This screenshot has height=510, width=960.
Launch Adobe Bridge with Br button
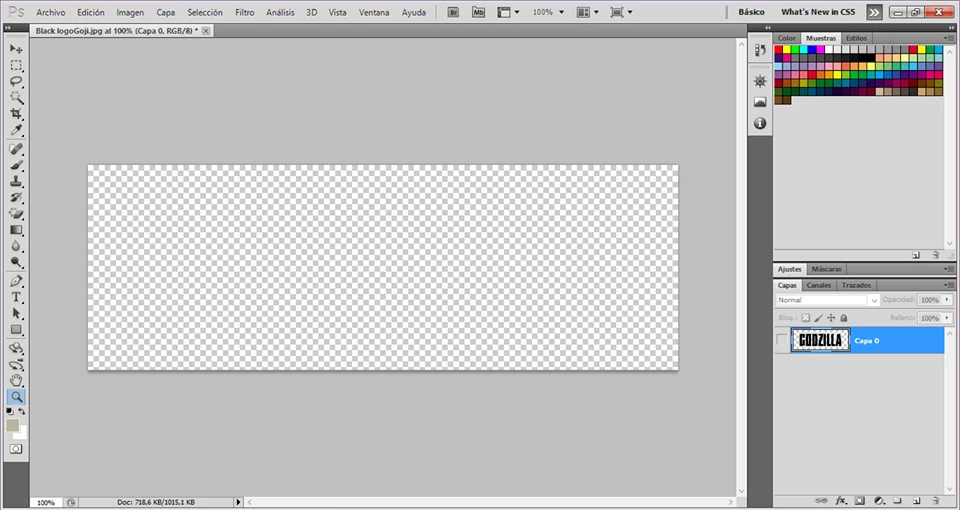pos(453,12)
